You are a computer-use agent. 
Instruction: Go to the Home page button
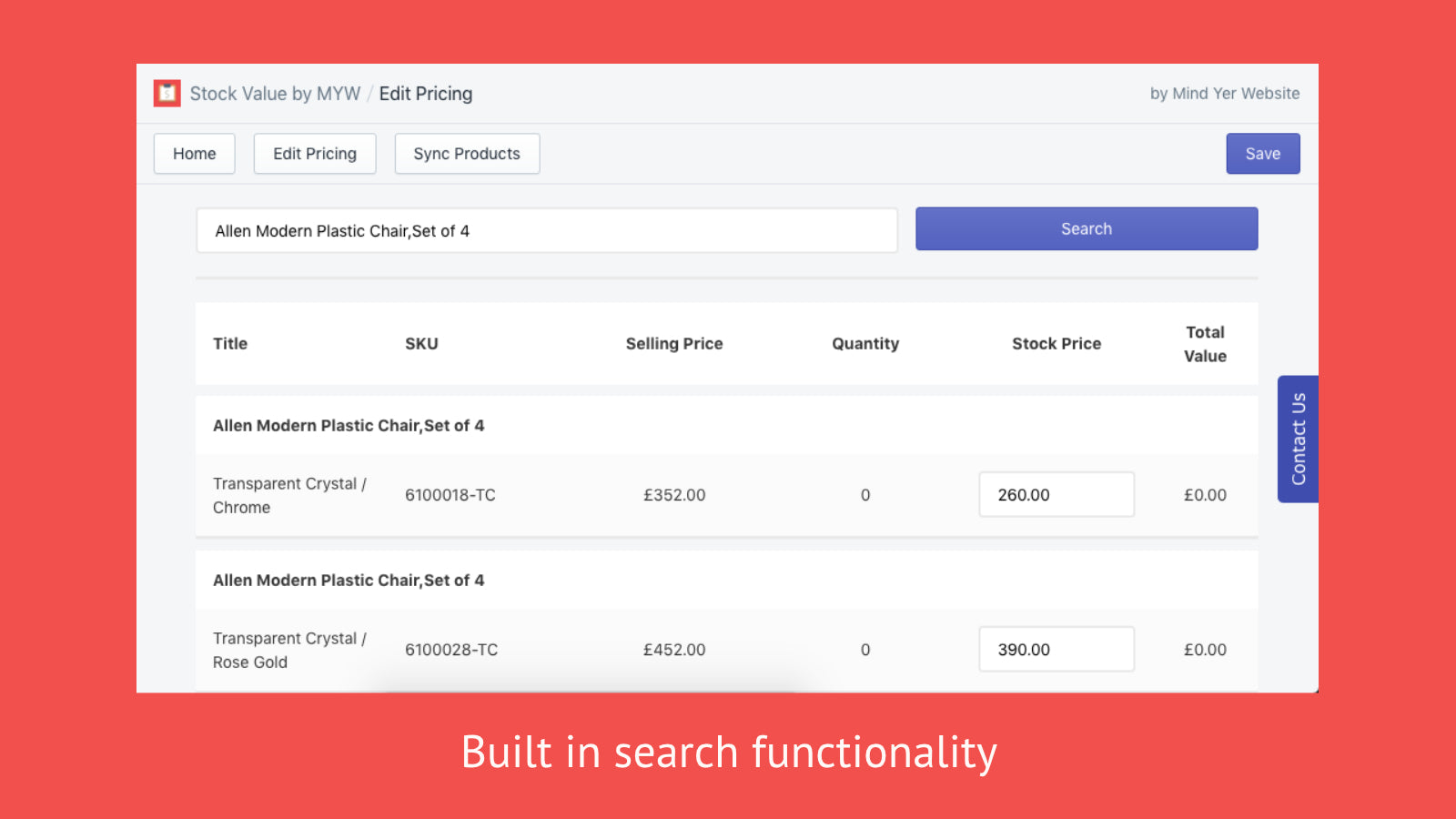click(195, 154)
